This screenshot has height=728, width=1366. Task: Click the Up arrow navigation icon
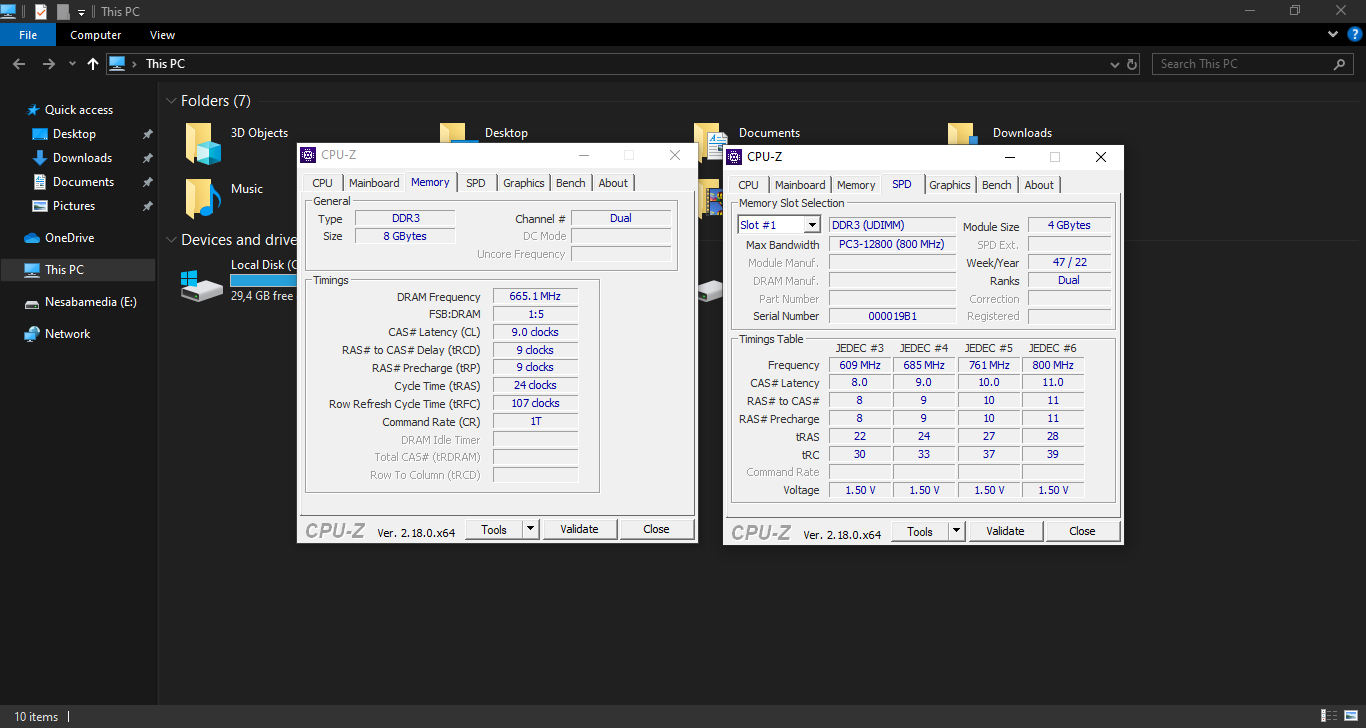click(93, 64)
